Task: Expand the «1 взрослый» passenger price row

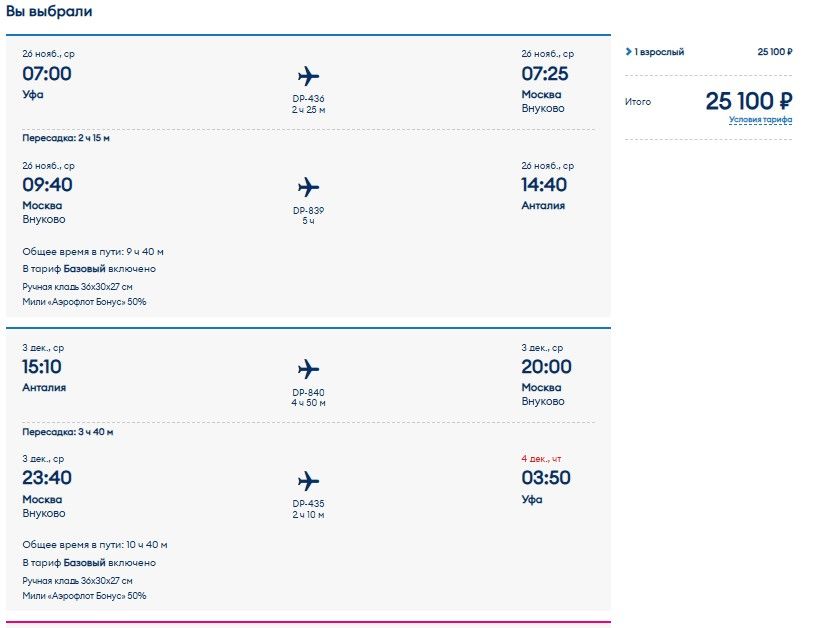Action: coord(656,52)
